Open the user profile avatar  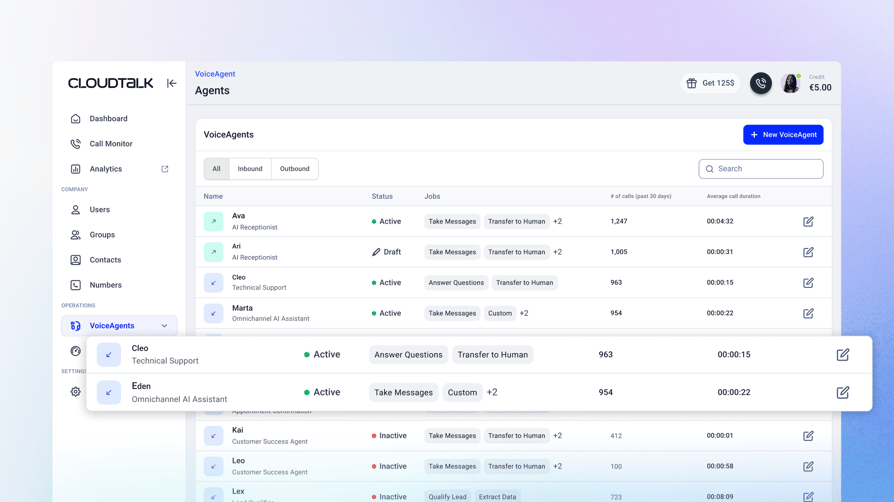pos(790,83)
